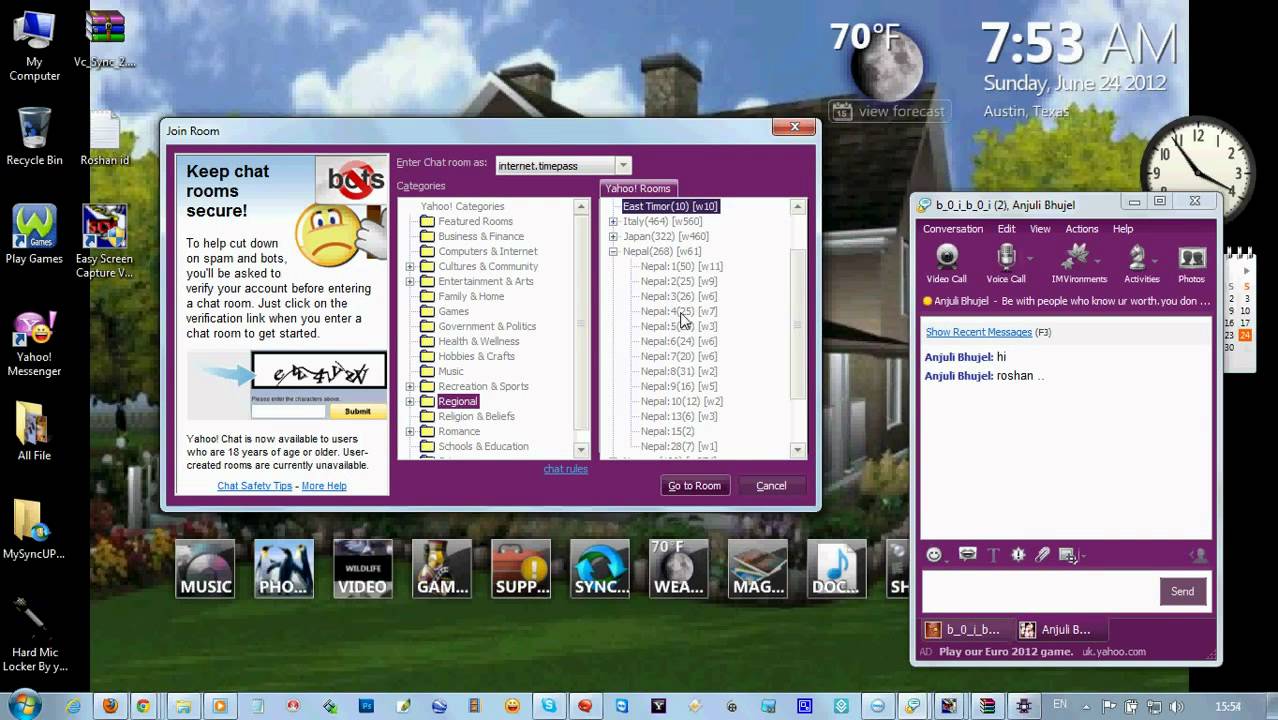Open the Actions menu

1081,229
